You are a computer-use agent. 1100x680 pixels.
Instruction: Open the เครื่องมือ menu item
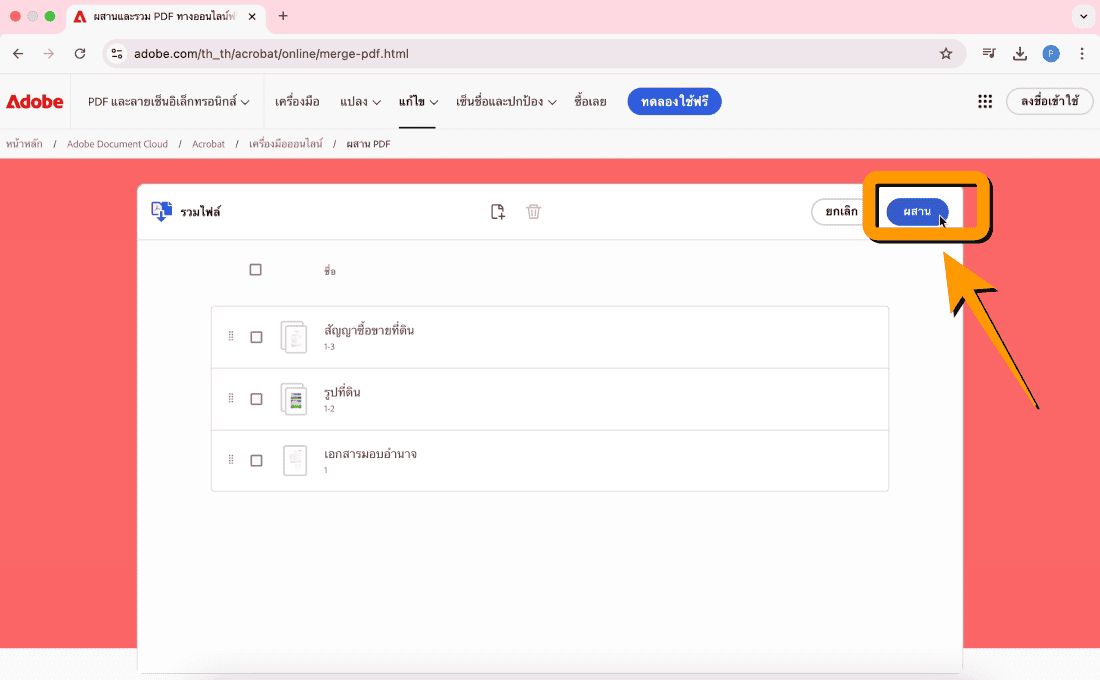tap(297, 102)
